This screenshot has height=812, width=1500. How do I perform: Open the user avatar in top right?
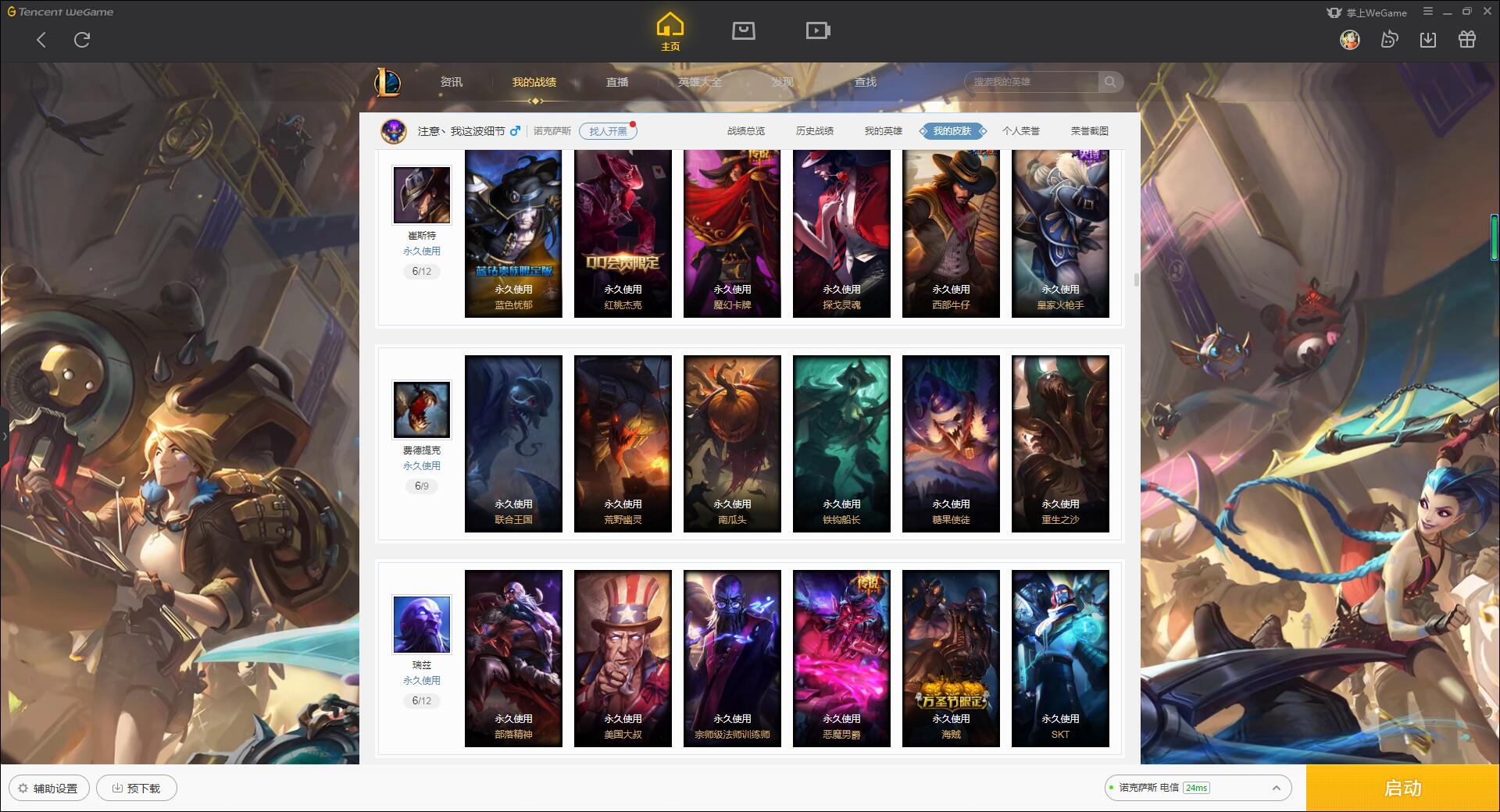(x=1350, y=39)
